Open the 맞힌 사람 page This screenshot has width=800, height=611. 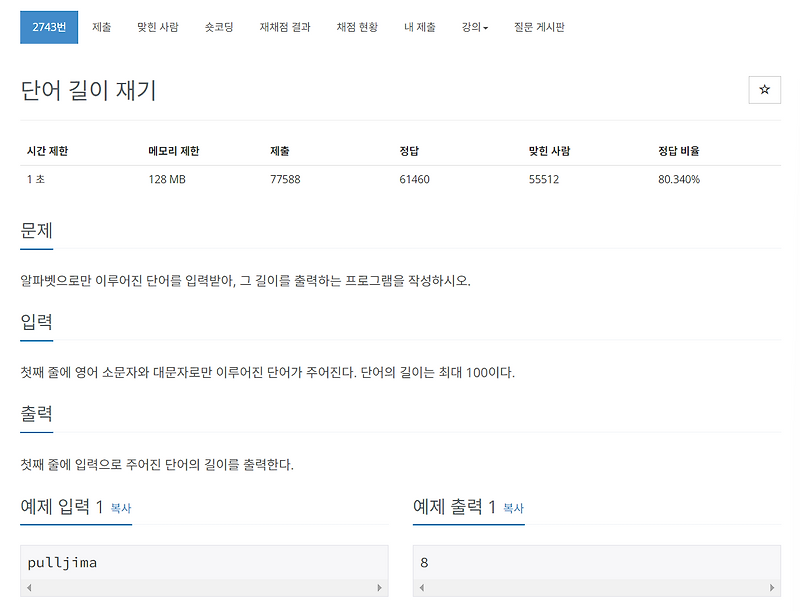pos(160,28)
